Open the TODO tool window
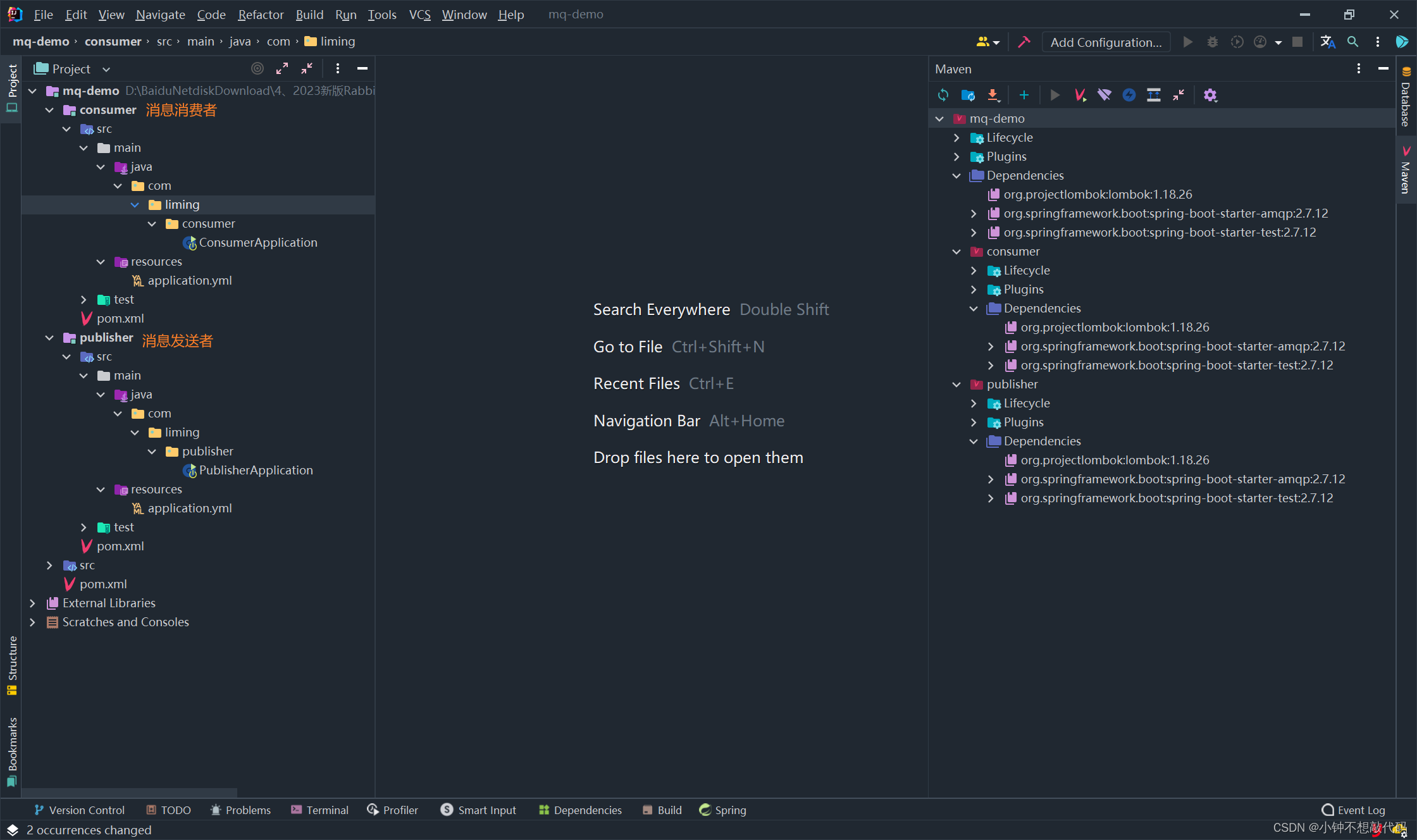The height and width of the screenshot is (840, 1417). pyautogui.click(x=168, y=810)
